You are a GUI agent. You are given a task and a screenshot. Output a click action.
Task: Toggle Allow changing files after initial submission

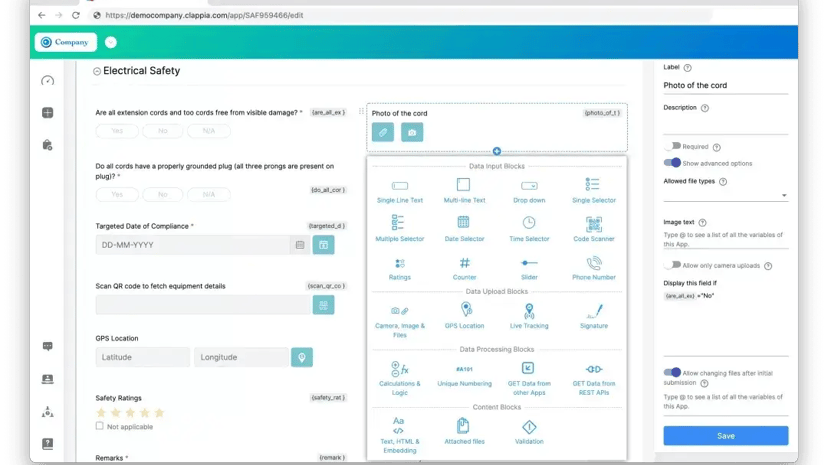tap(672, 373)
